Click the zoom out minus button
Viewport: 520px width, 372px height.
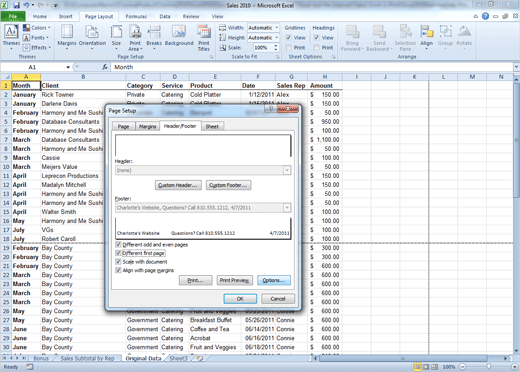point(463,367)
